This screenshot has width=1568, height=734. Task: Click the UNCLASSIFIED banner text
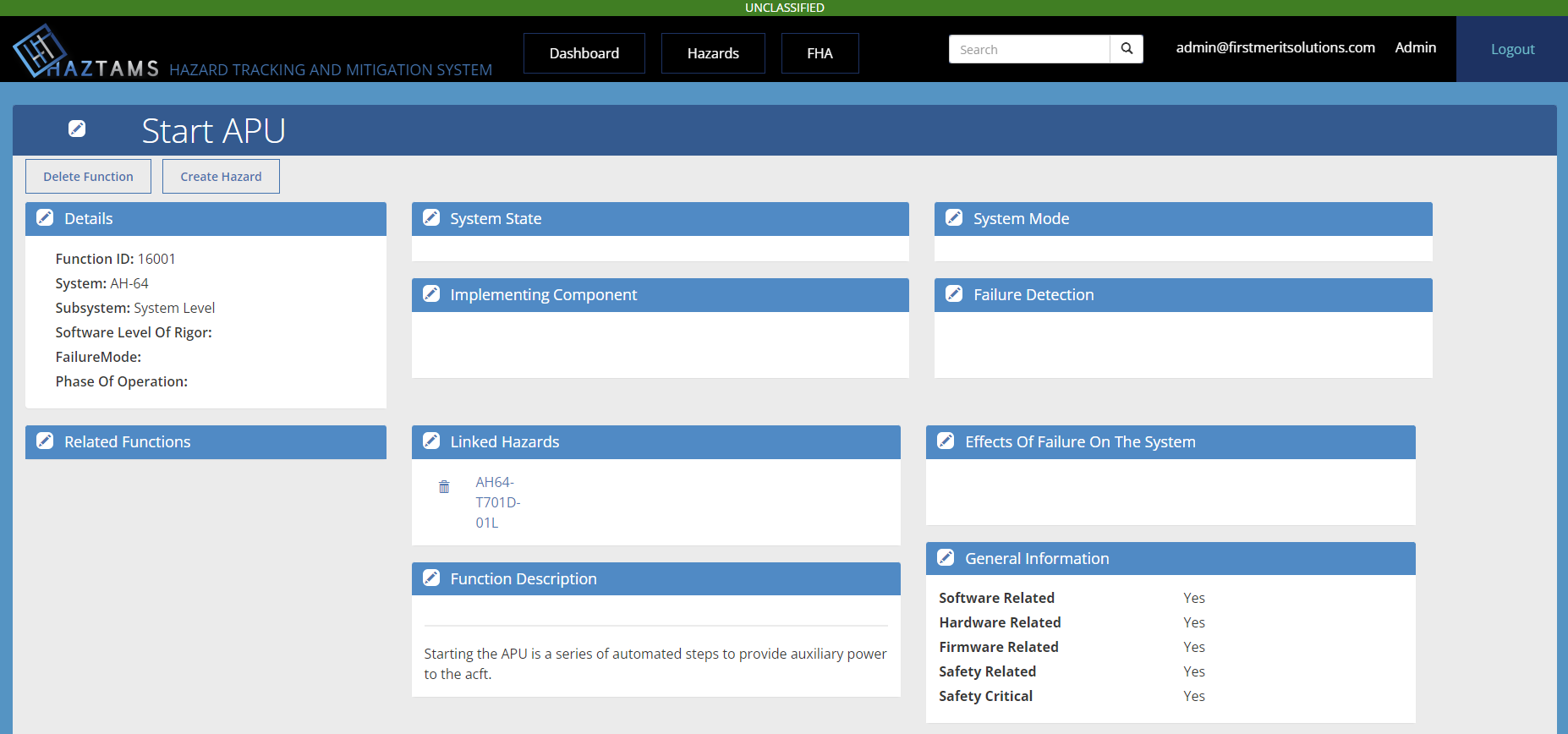point(784,8)
